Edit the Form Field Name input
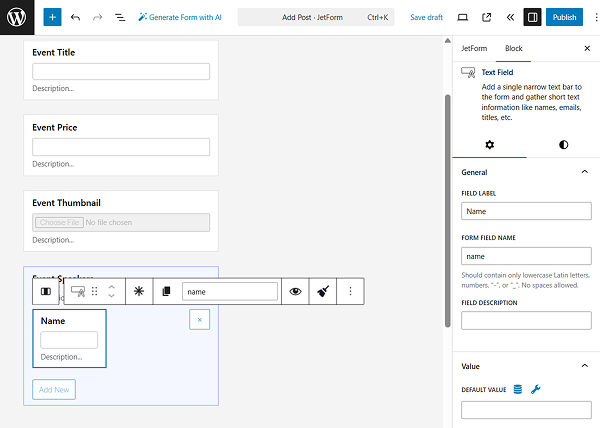 tap(526, 256)
